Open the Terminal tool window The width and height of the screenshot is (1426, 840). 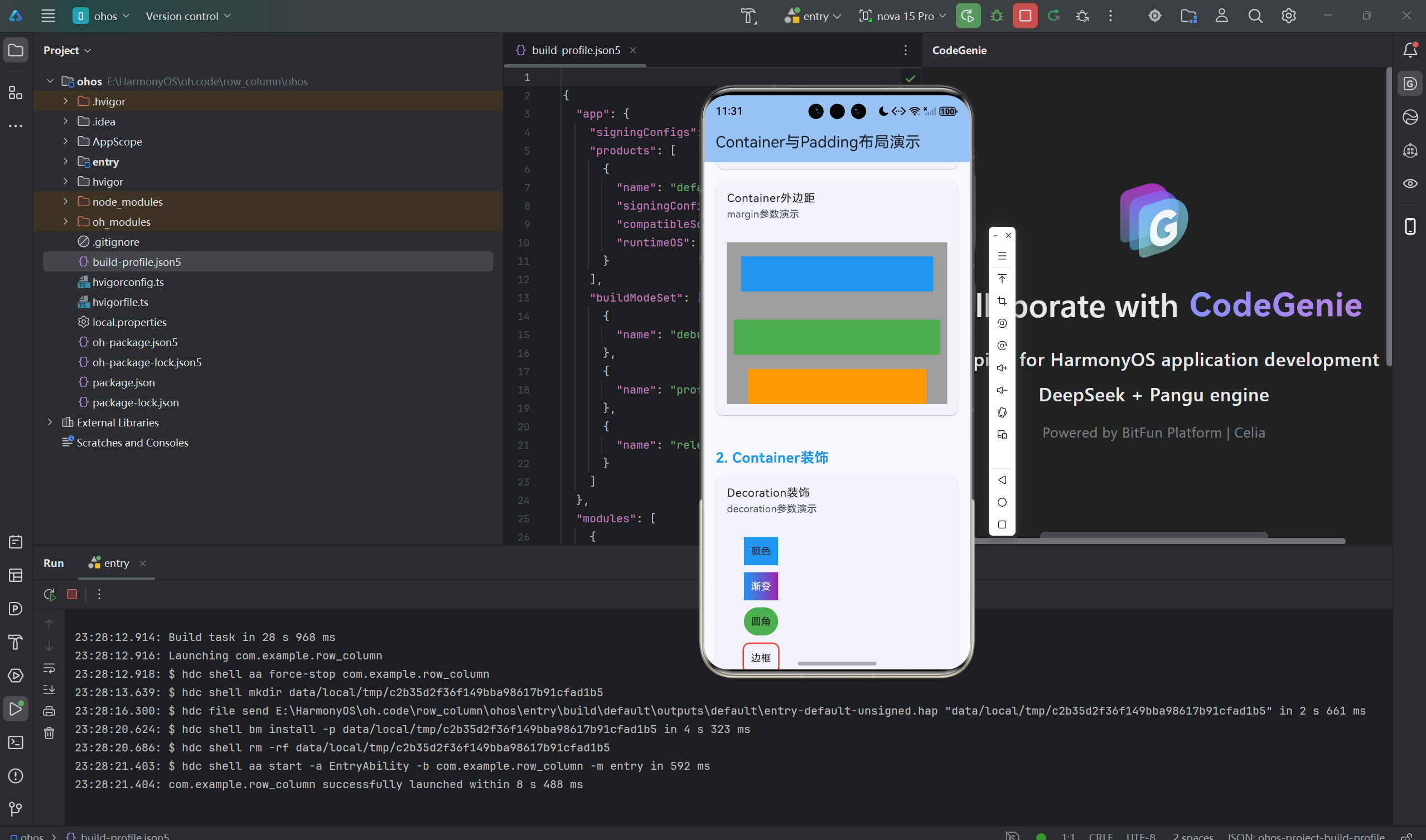[x=15, y=742]
